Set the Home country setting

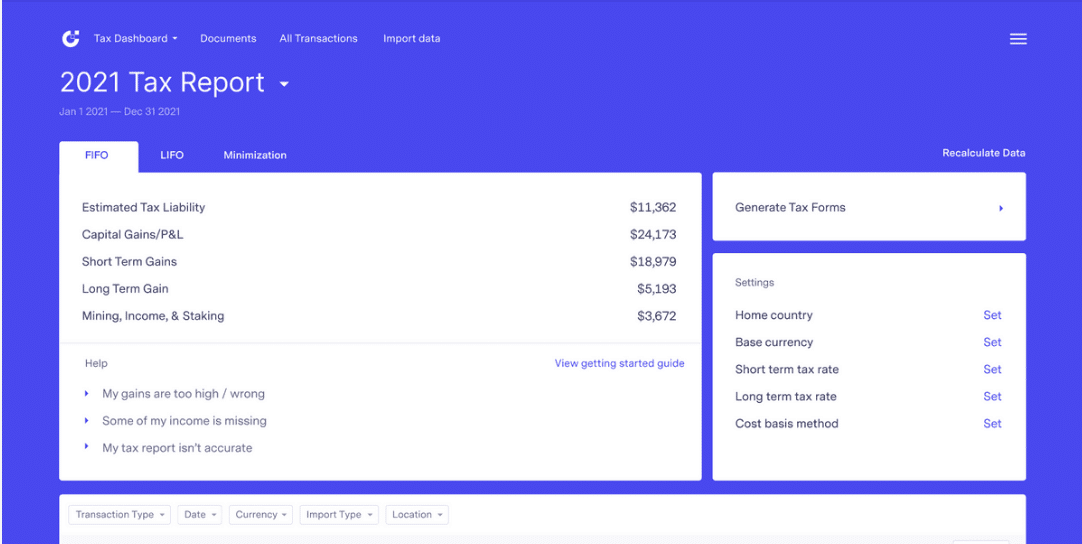click(x=991, y=315)
